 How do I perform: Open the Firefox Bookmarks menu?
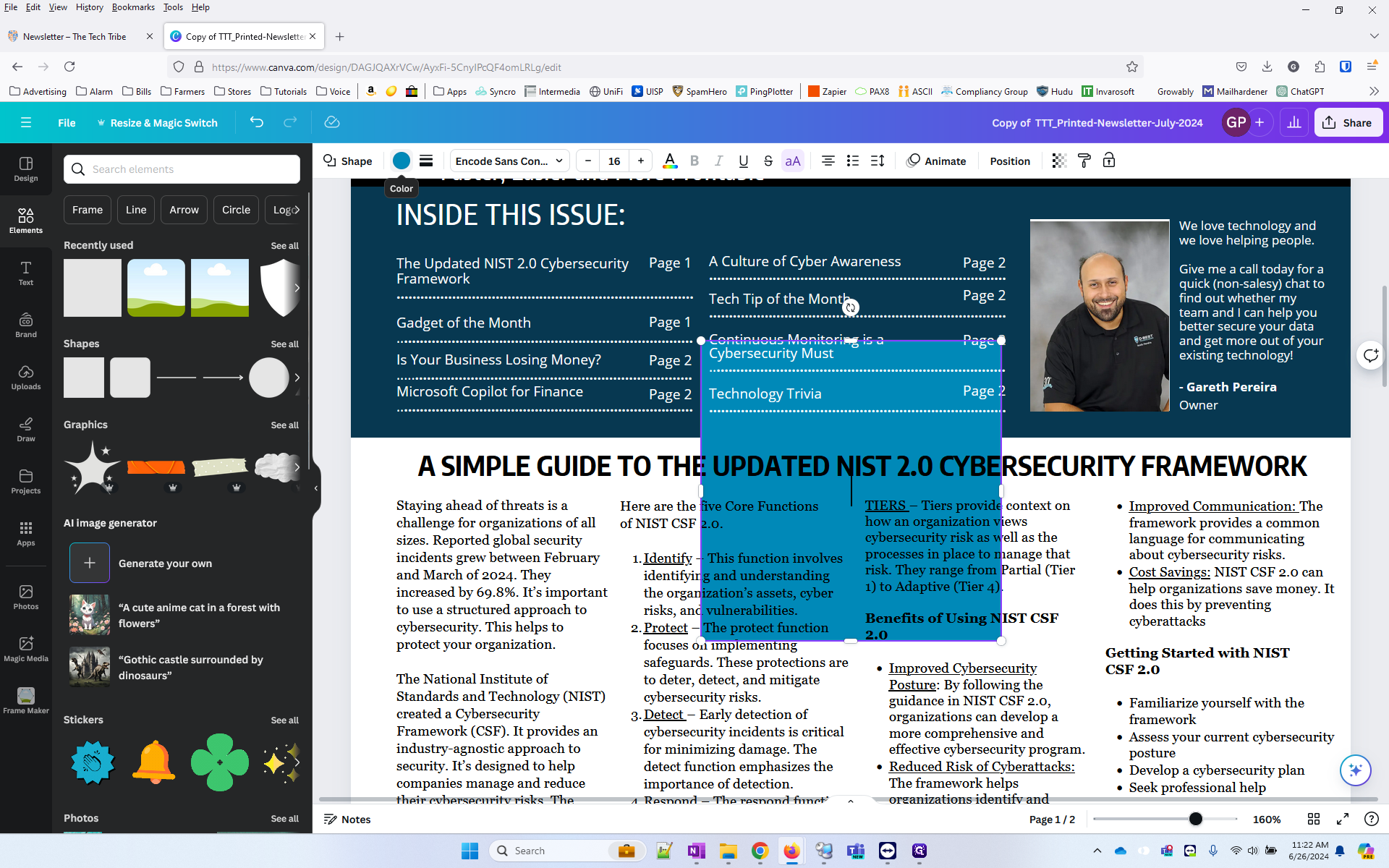coord(133,7)
